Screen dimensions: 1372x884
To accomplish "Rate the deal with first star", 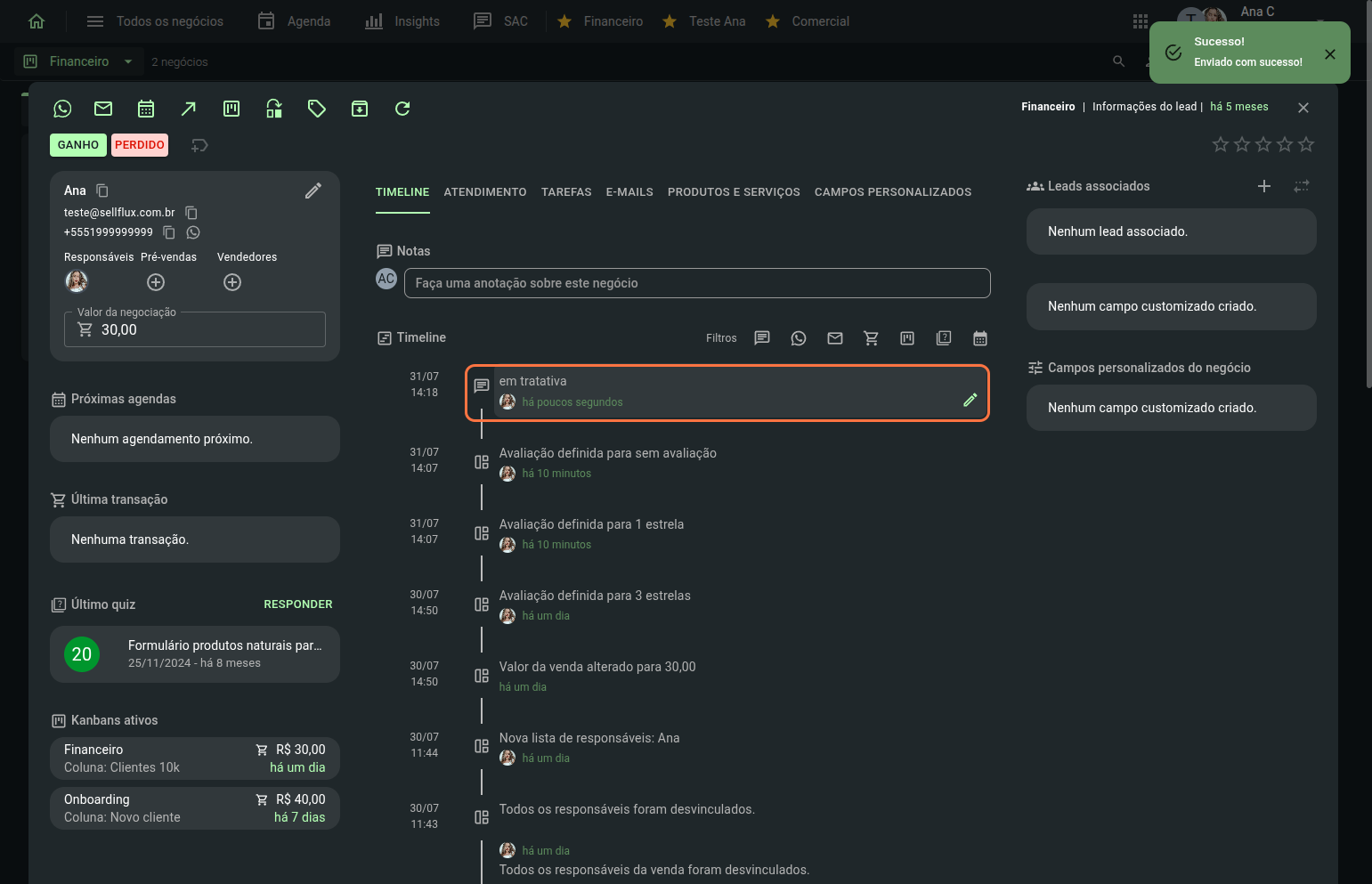I will point(1221,144).
